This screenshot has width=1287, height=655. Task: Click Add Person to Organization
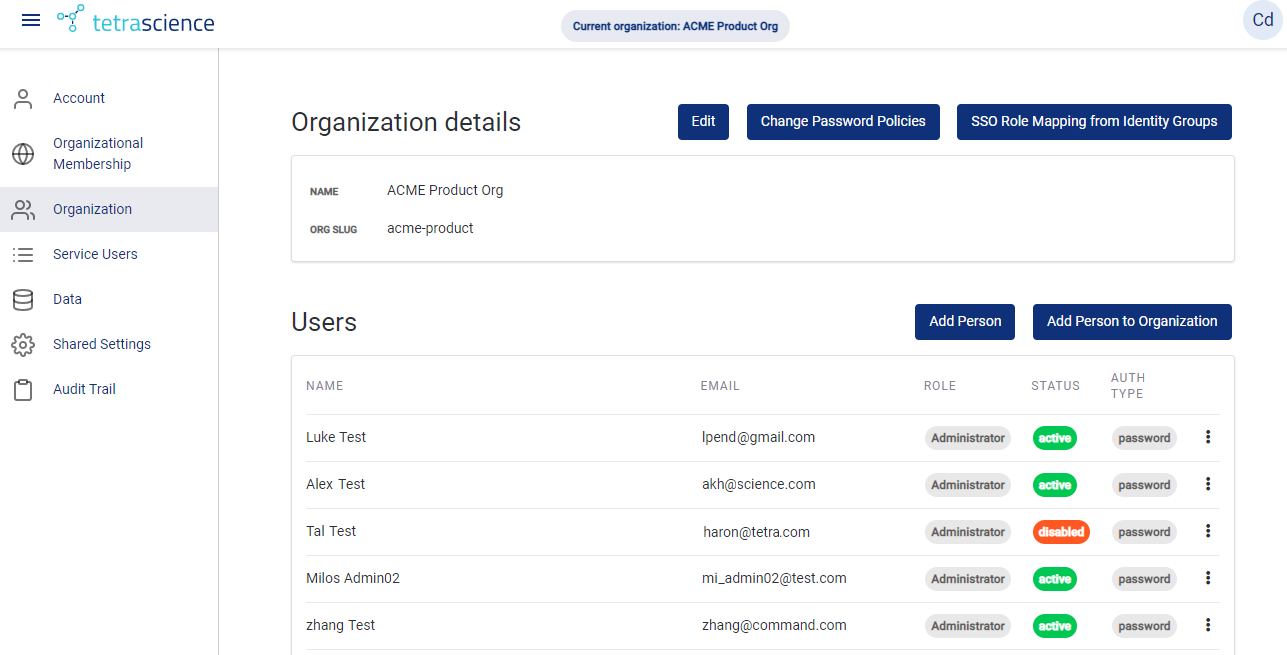(1132, 321)
